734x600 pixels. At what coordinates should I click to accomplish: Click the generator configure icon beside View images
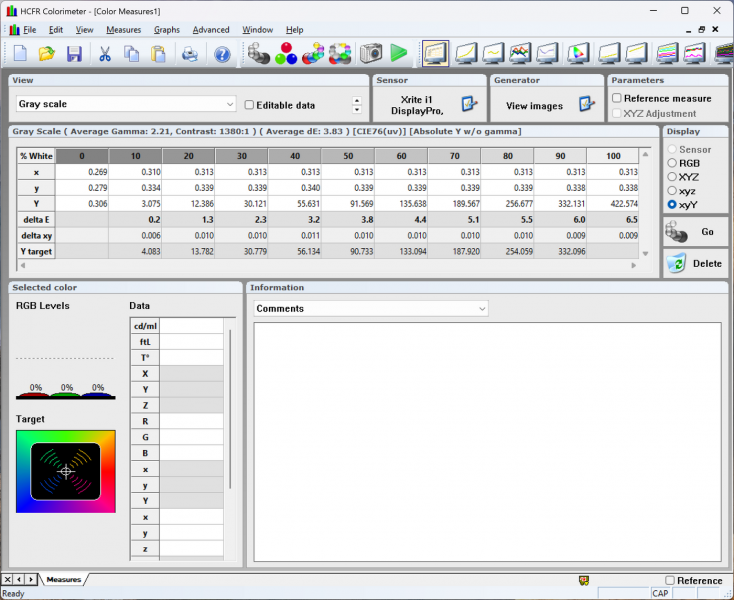[587, 104]
